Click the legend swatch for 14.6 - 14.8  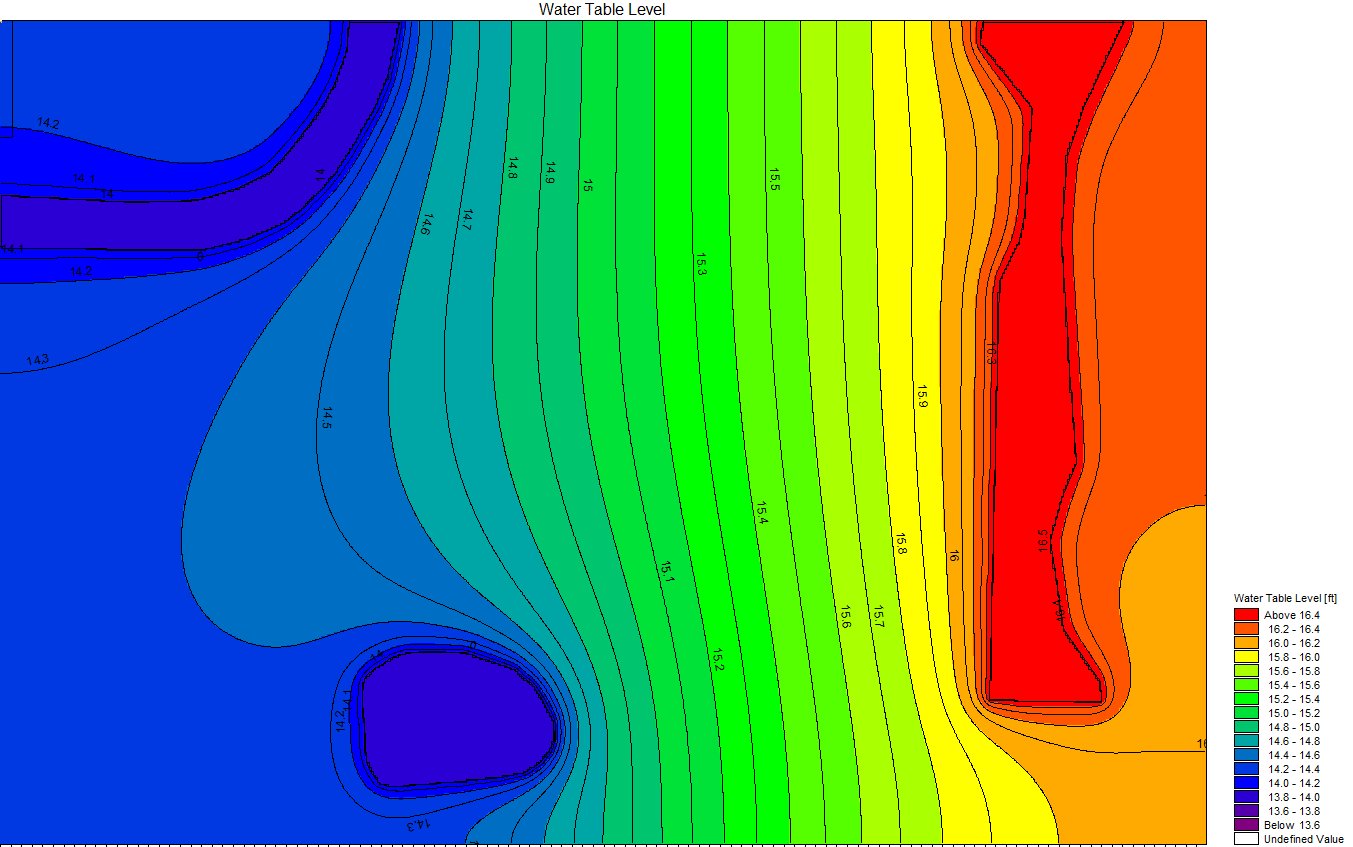pyautogui.click(x=1246, y=740)
